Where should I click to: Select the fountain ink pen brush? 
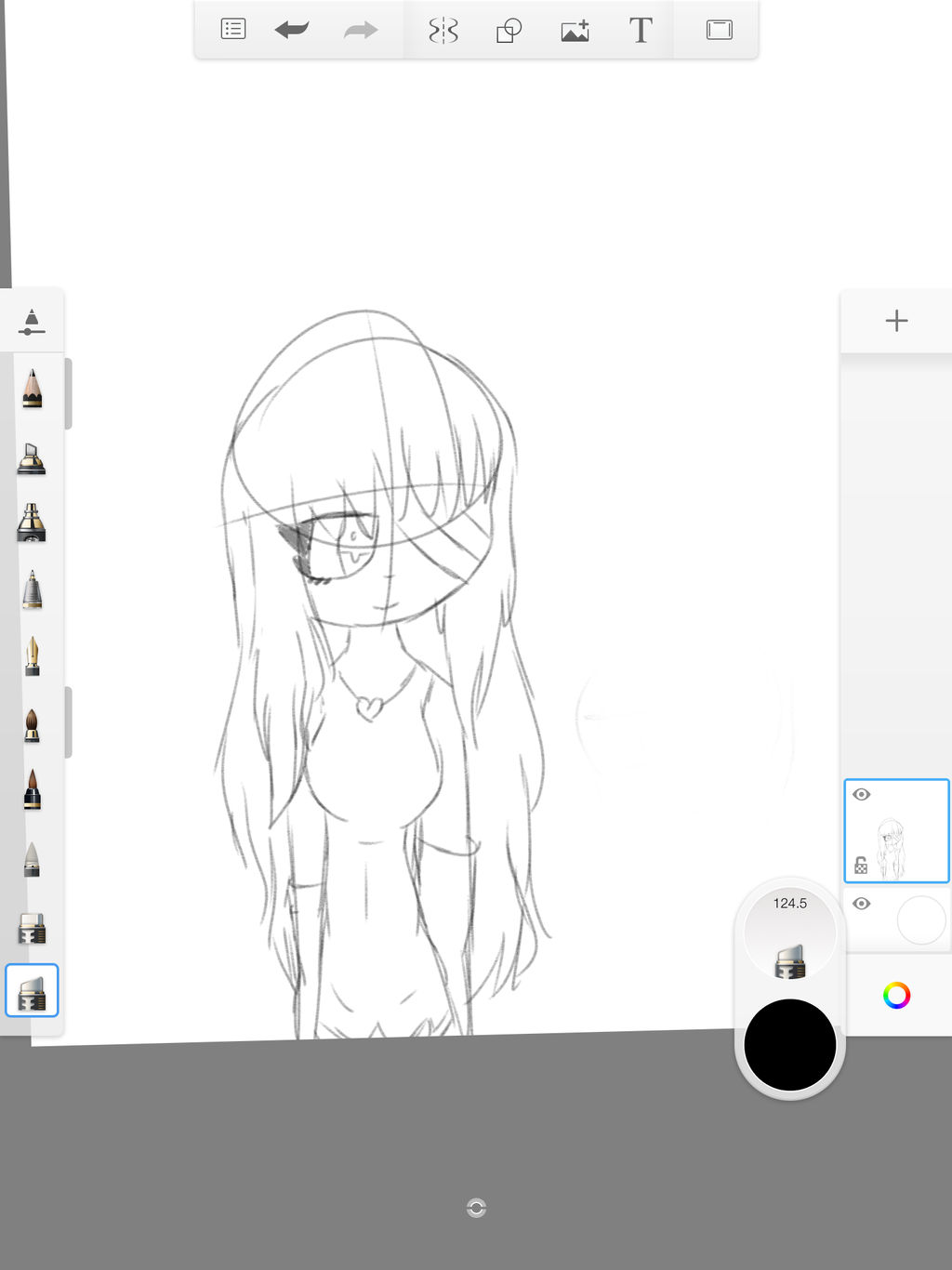coord(33,656)
